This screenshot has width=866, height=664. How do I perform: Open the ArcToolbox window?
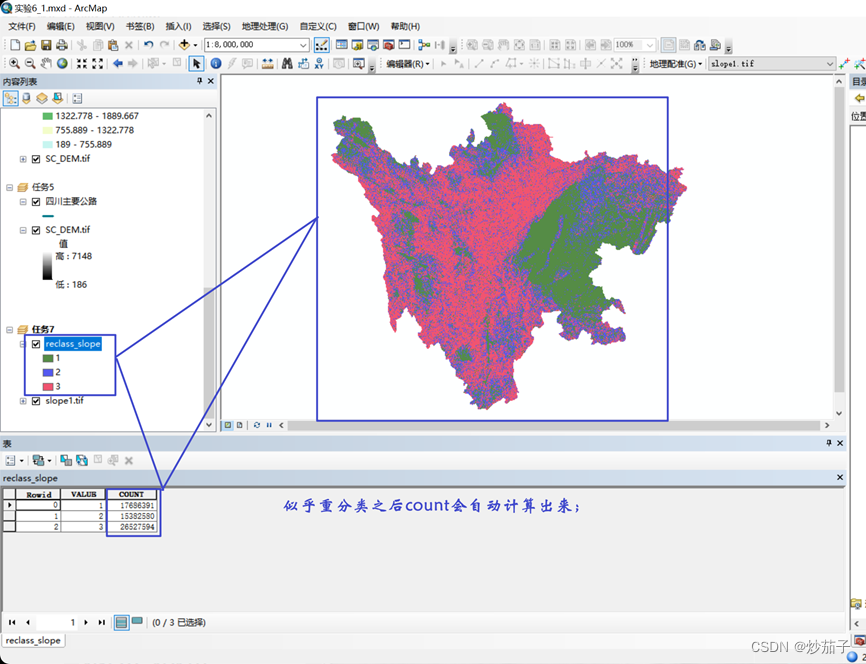click(x=389, y=45)
